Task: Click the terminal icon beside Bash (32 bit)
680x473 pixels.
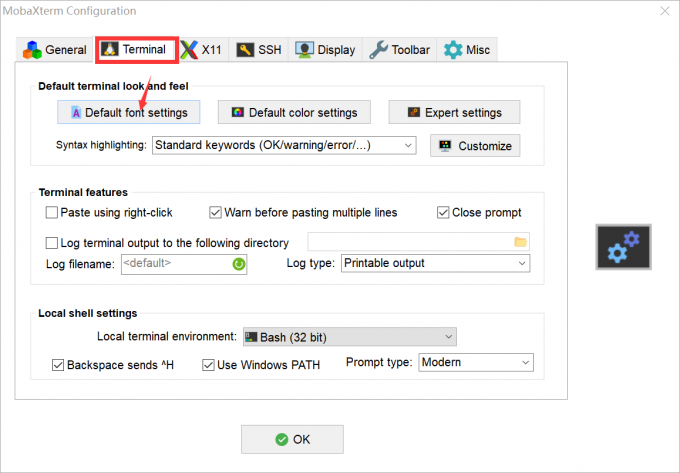Action: 251,337
